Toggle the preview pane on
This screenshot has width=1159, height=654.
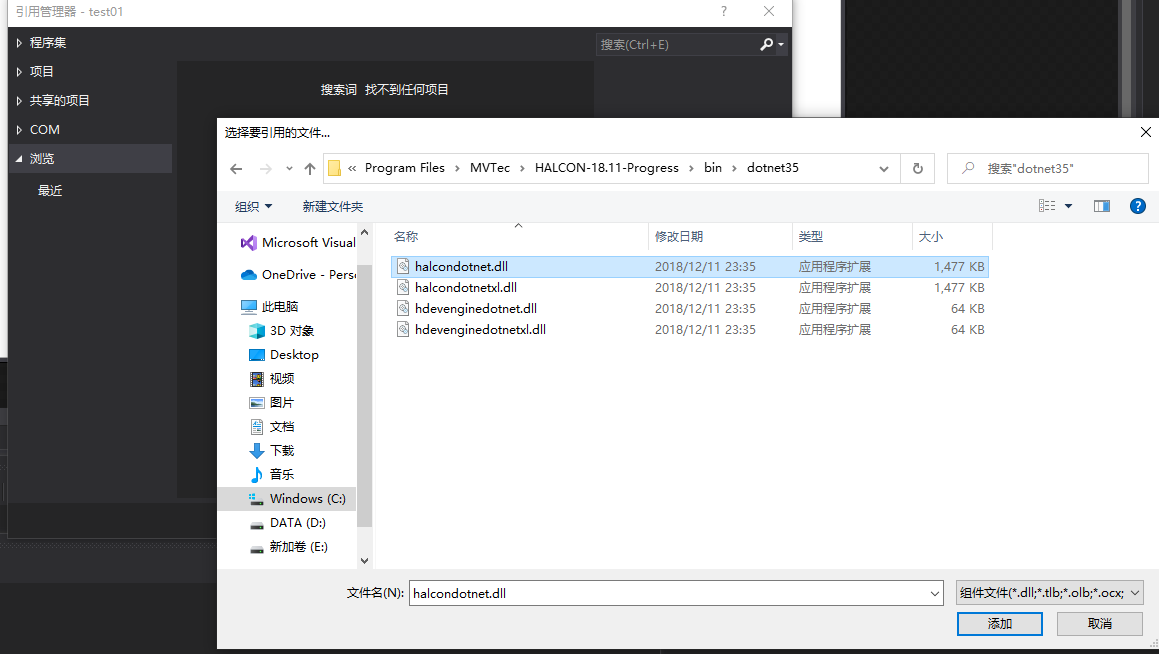point(1102,206)
